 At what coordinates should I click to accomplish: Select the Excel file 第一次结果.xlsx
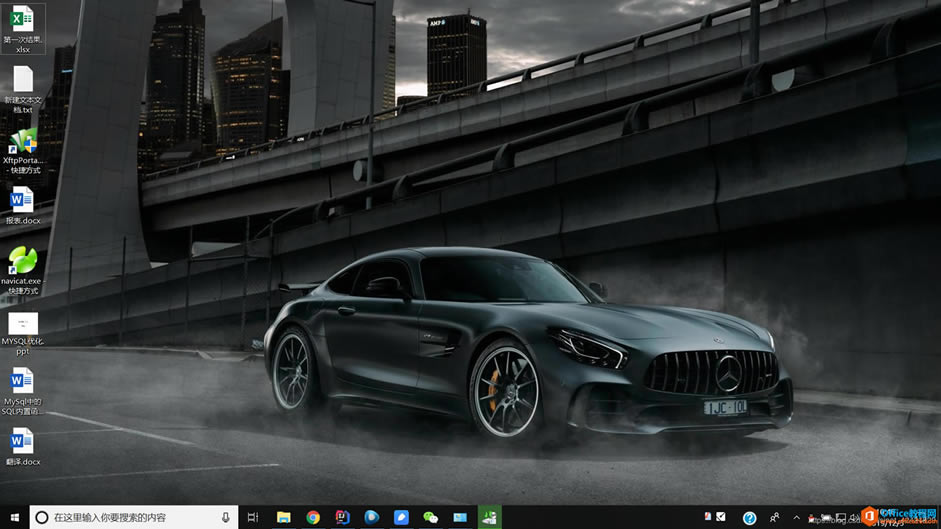pyautogui.click(x=23, y=29)
